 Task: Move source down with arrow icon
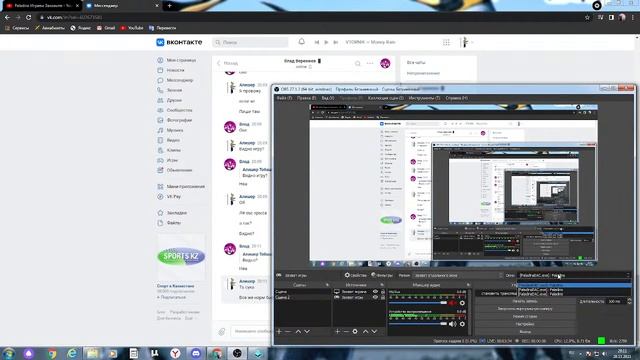point(374,331)
